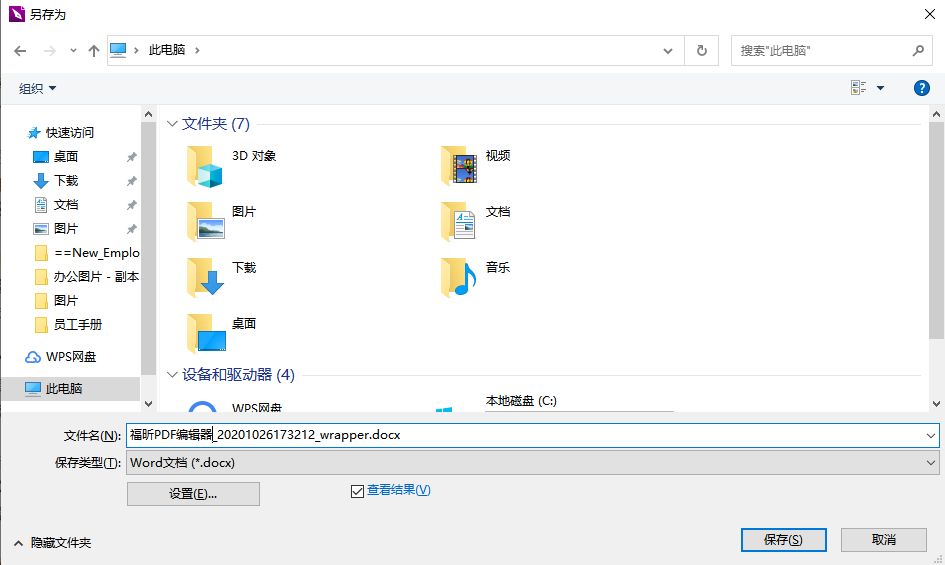945x565 pixels.
Task: Open the 3D 对象 folder
Action: pos(206,166)
